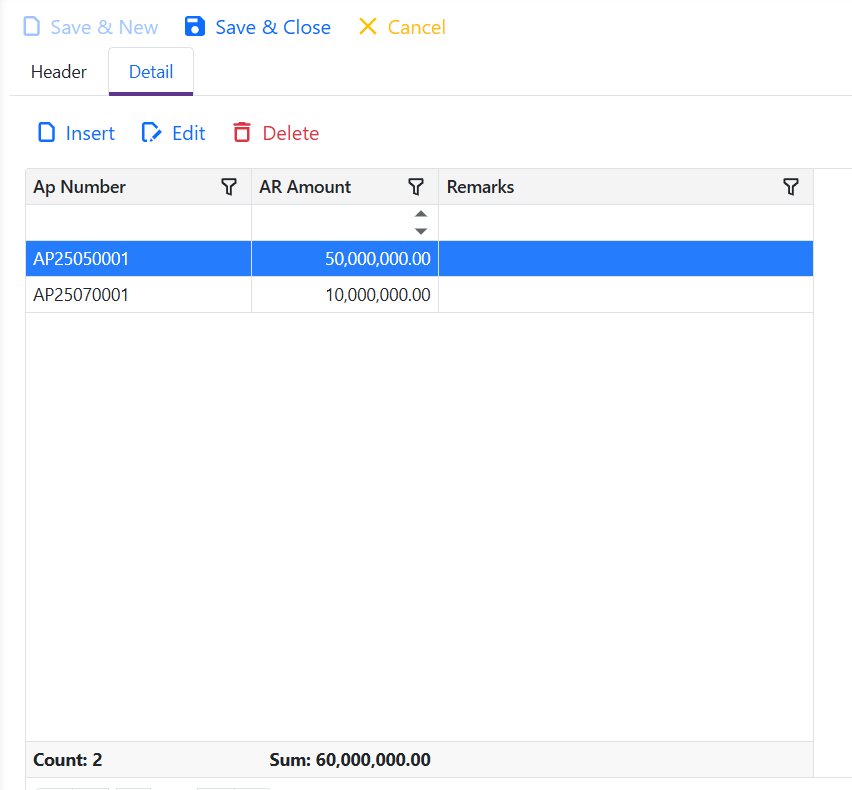
Task: Select the AP25050001 cell
Action: (139, 259)
